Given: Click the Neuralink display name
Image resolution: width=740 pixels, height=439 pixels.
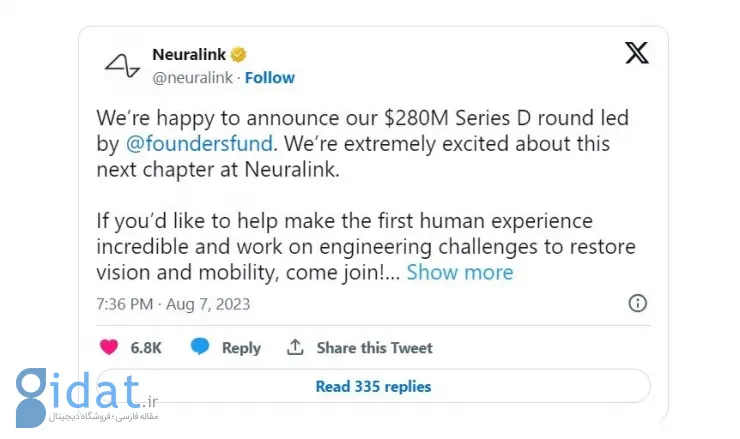Looking at the screenshot, I should coord(189,55).
